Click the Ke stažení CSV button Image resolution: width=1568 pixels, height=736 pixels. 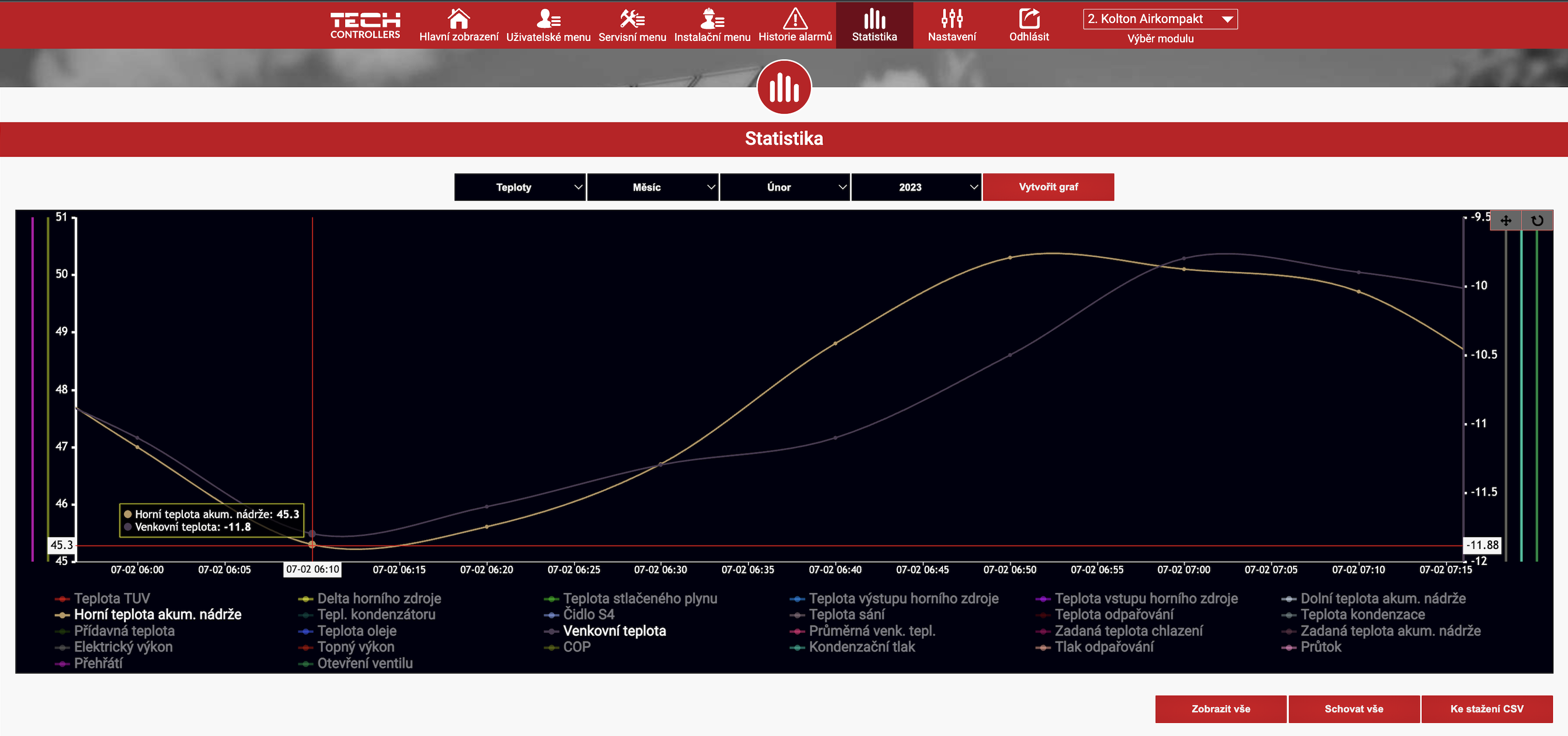(x=1487, y=708)
